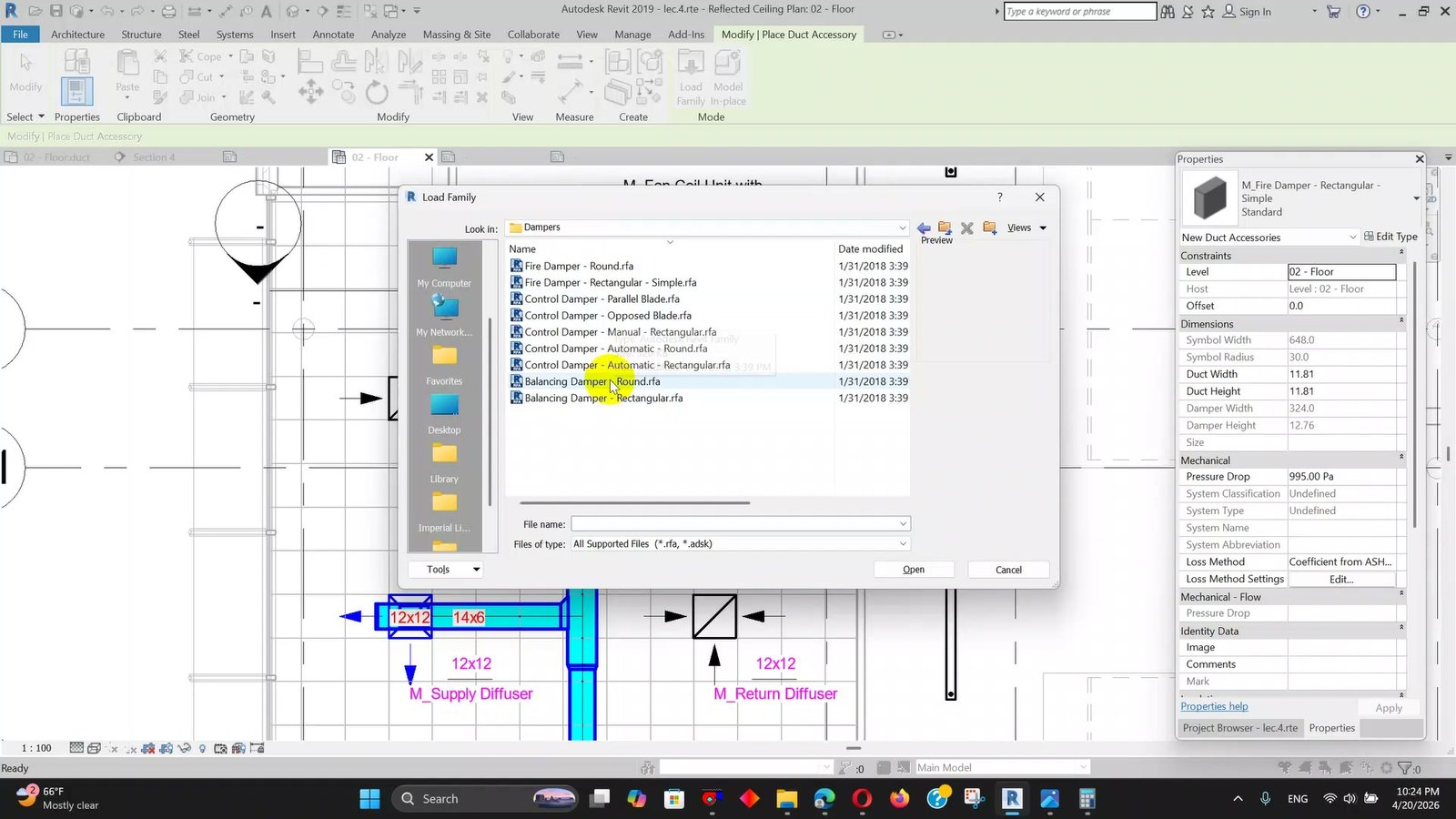Click the places sidebar vertical scrollbar

pyautogui.click(x=490, y=411)
